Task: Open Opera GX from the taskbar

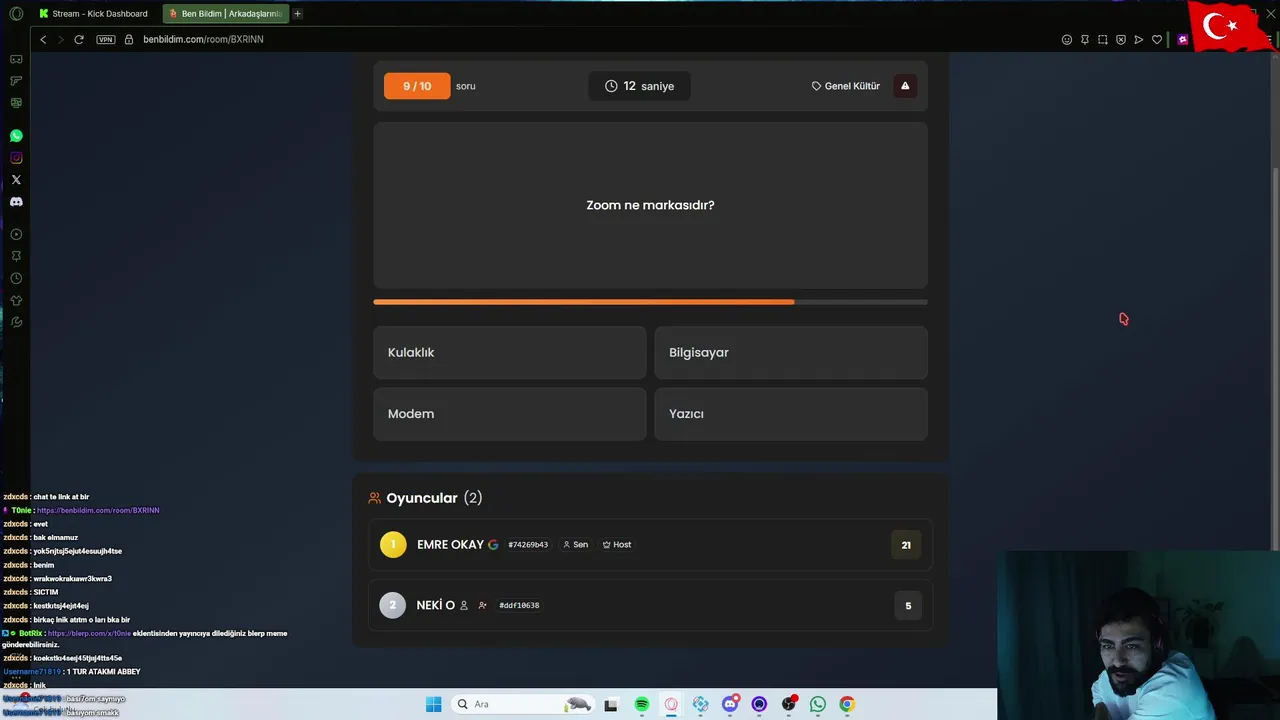Action: tap(671, 704)
